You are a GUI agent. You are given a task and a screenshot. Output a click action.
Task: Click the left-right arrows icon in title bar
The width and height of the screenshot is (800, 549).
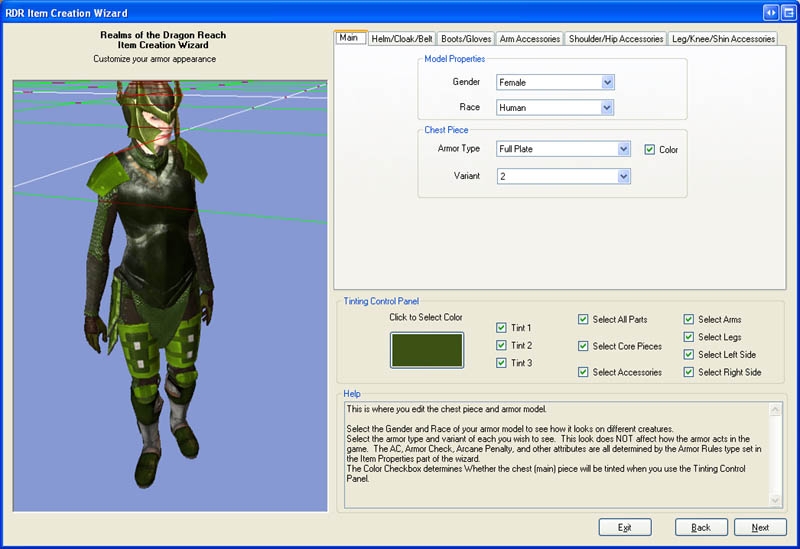pyautogui.click(x=771, y=12)
